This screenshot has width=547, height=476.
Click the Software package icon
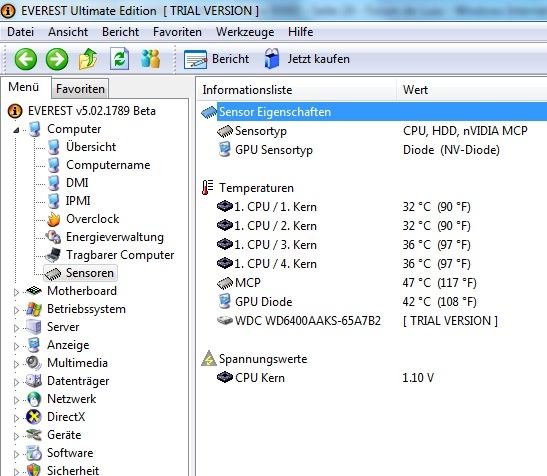[34, 453]
